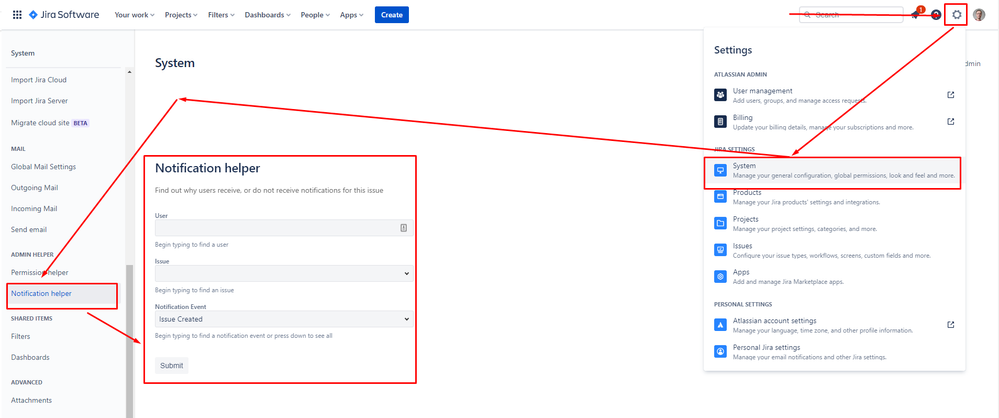Open User management external link icon
This screenshot has width=999, height=418.
click(x=951, y=95)
